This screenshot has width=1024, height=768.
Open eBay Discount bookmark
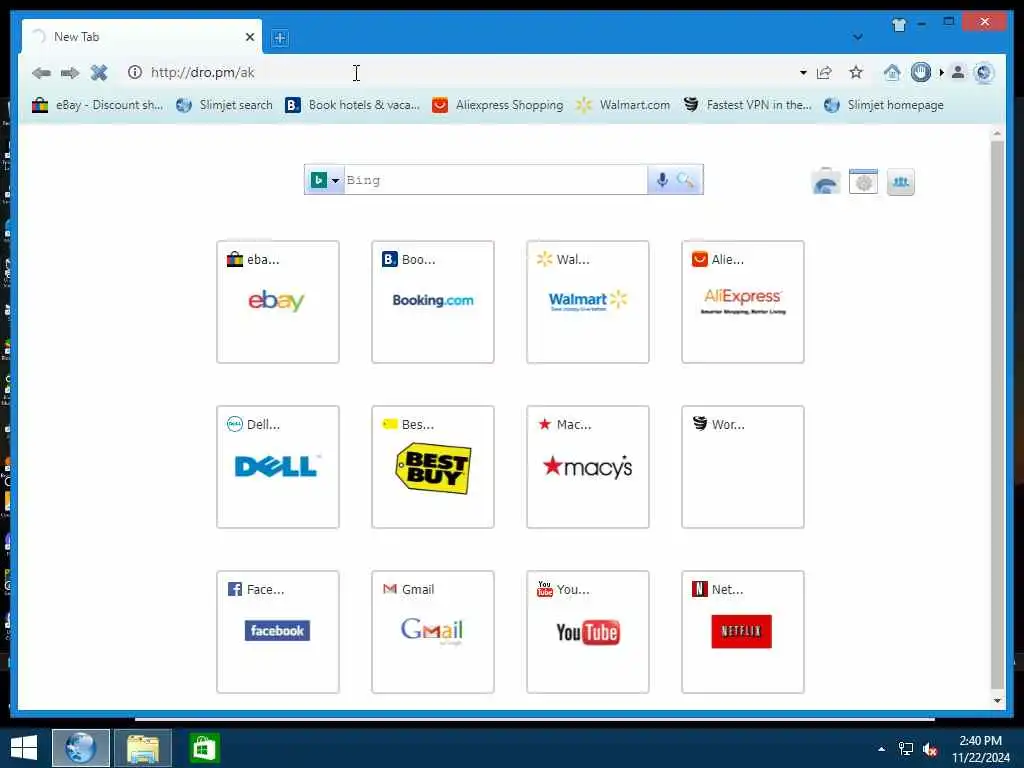[97, 105]
